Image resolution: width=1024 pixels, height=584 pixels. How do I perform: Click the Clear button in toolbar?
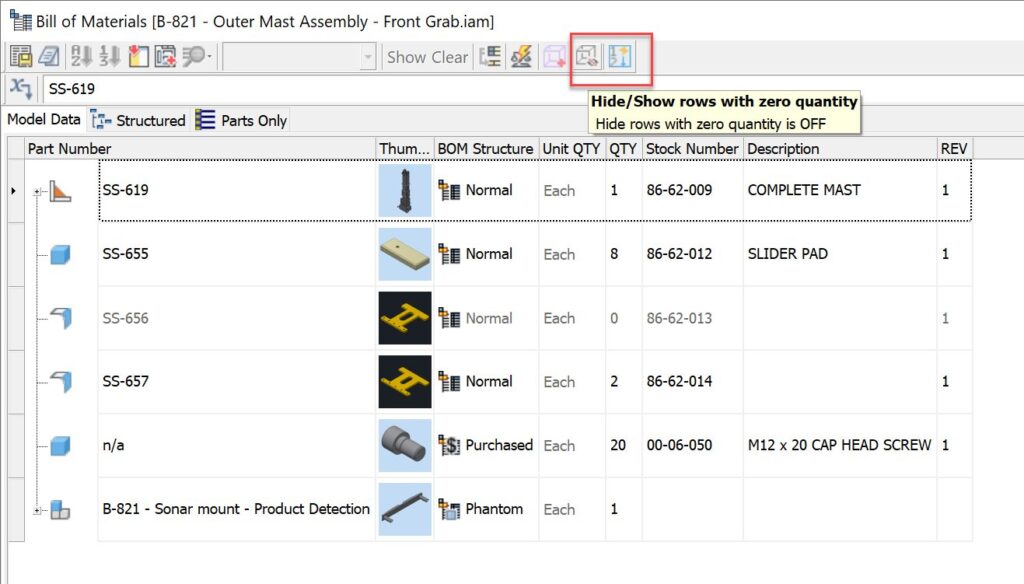(449, 57)
